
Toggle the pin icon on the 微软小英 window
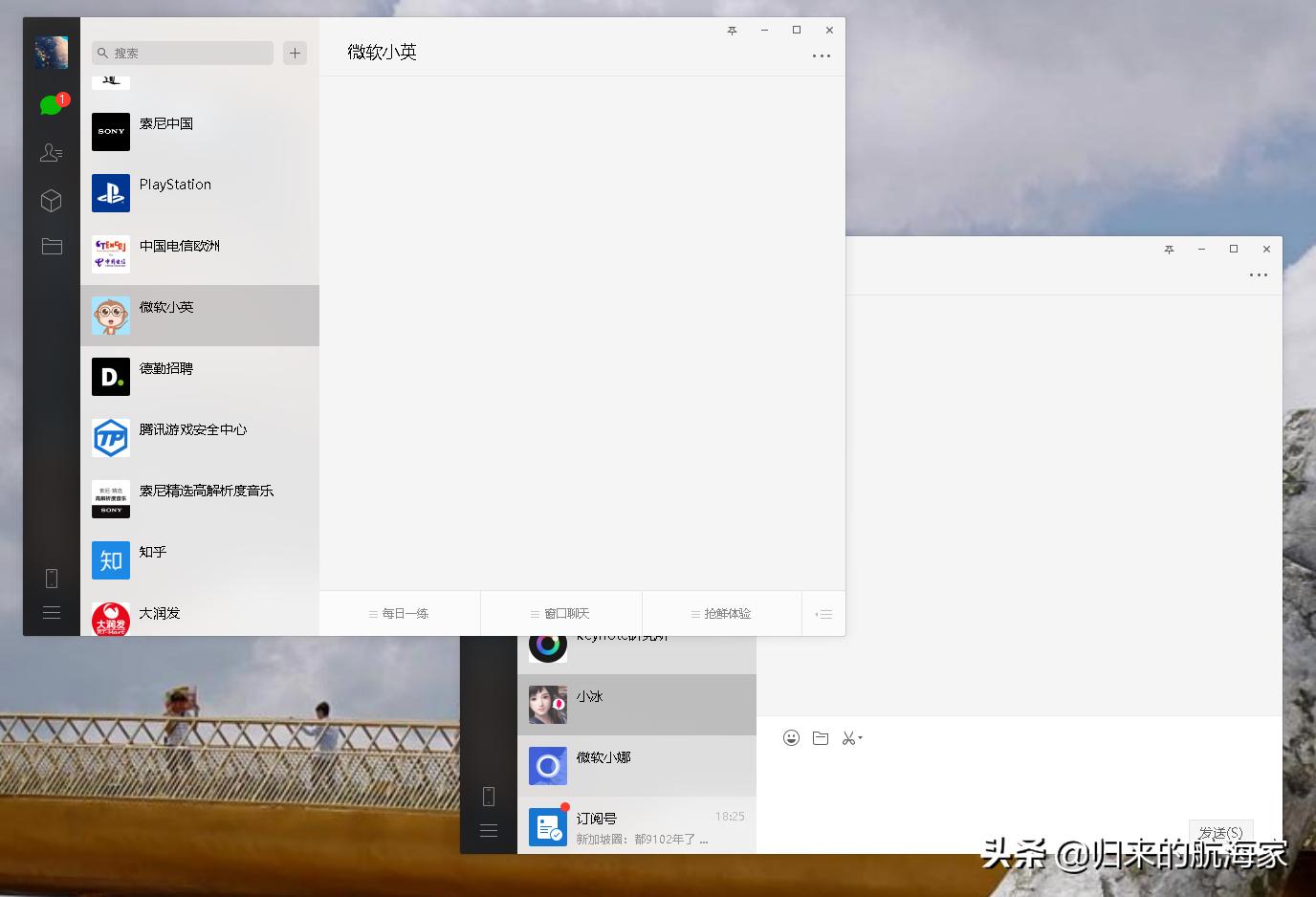[x=732, y=30]
